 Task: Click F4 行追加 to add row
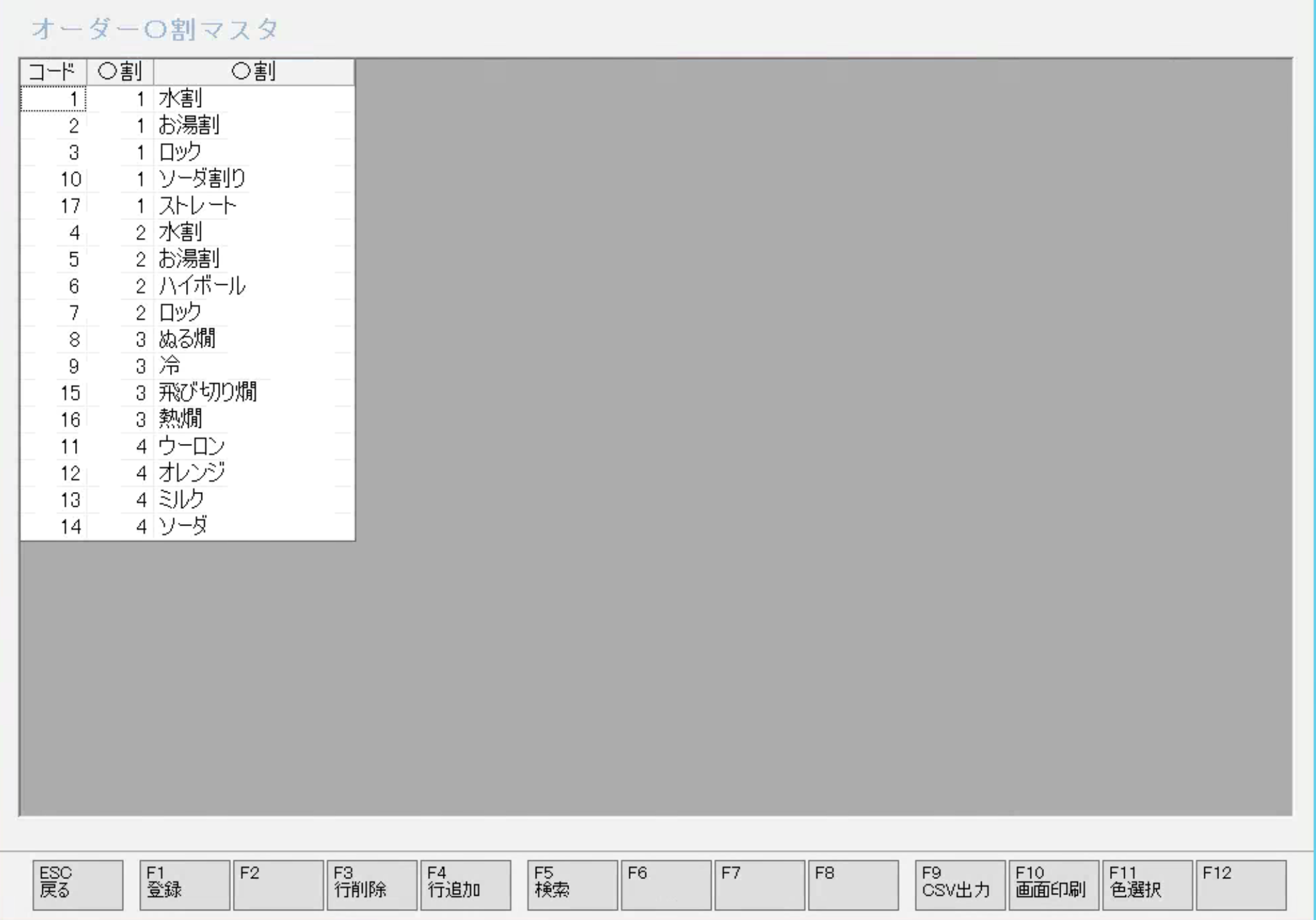point(465,884)
